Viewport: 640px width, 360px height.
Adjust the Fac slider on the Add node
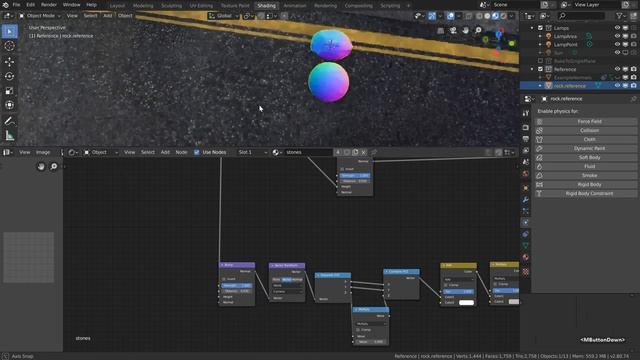click(x=458, y=291)
